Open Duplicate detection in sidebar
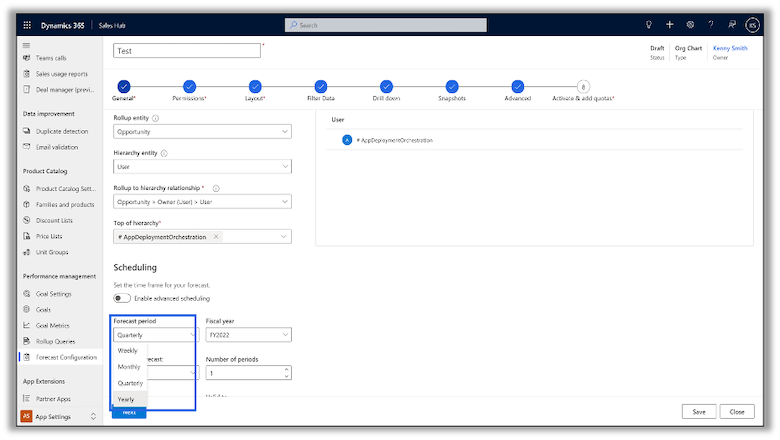 tap(60, 131)
